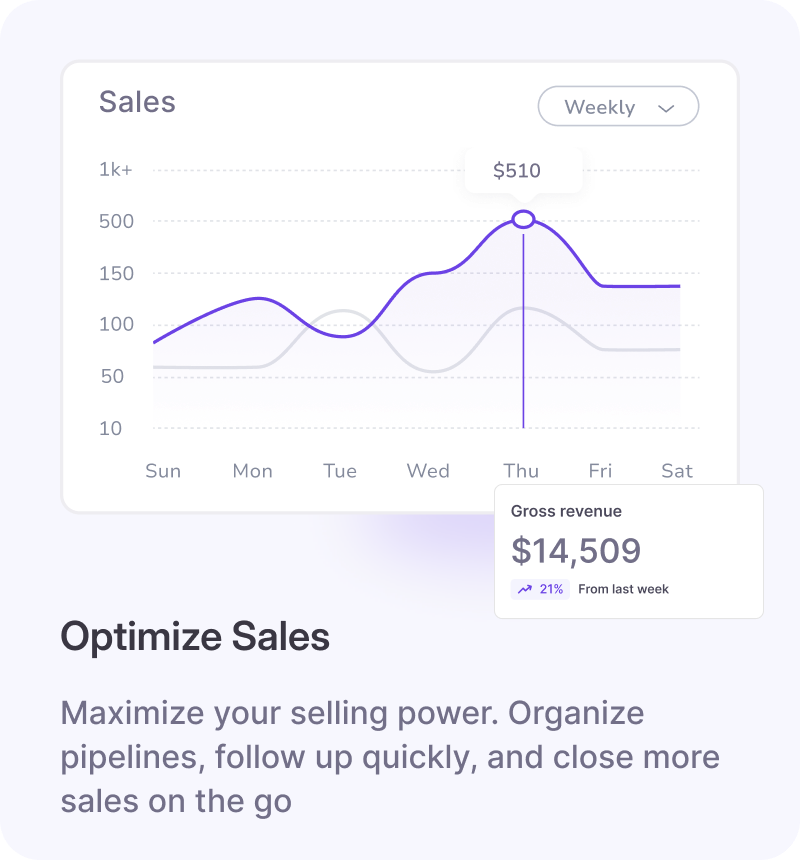800x860 pixels.
Task: Expand the Weekly selector to view other periods
Action: (618, 106)
